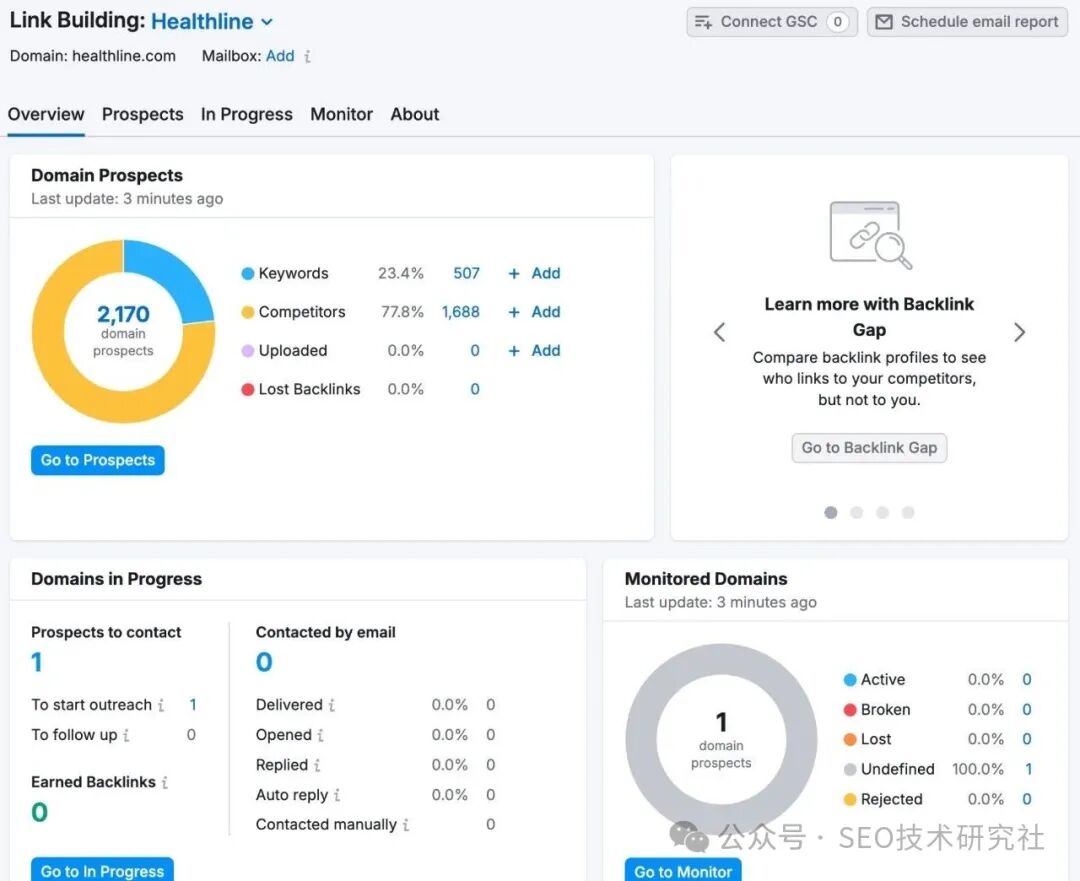Click the Lost status orange dot
Screen dimensions: 1080x881
click(850, 739)
